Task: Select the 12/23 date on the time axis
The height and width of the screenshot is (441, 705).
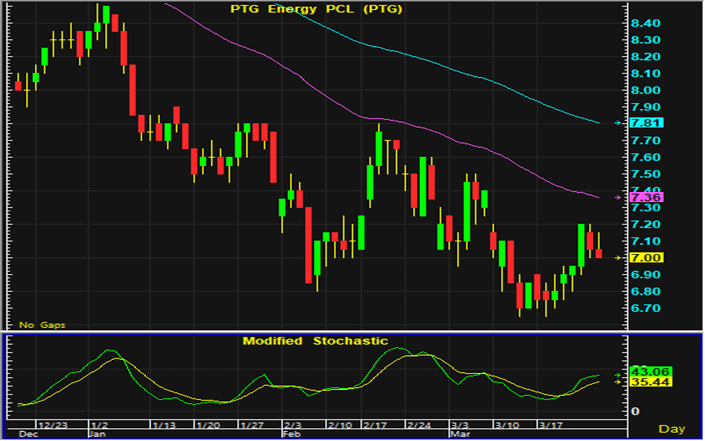Action: click(x=53, y=424)
